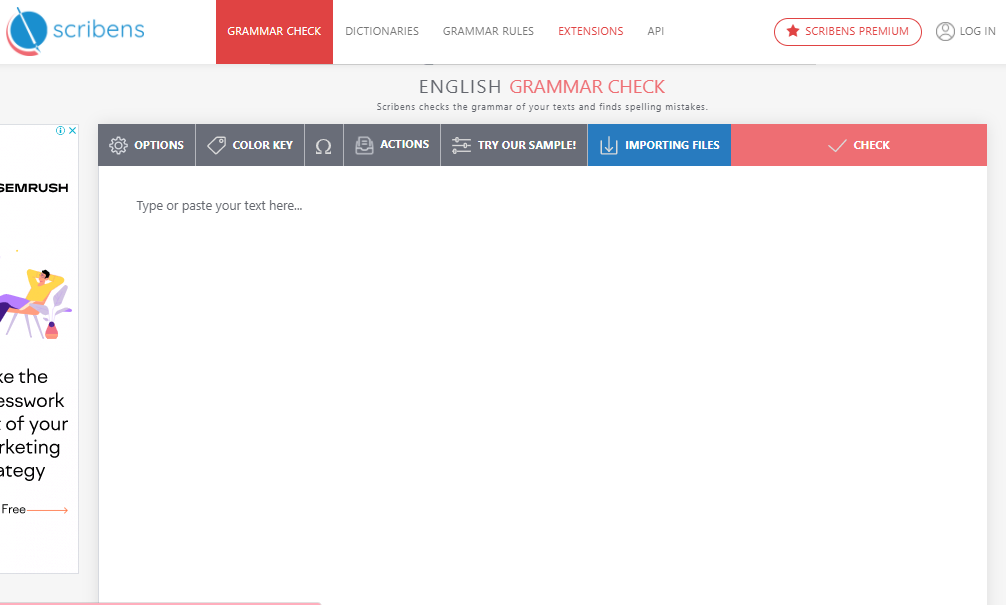Load text with Try Our Sample!
This screenshot has height=605, width=1006.
point(527,145)
